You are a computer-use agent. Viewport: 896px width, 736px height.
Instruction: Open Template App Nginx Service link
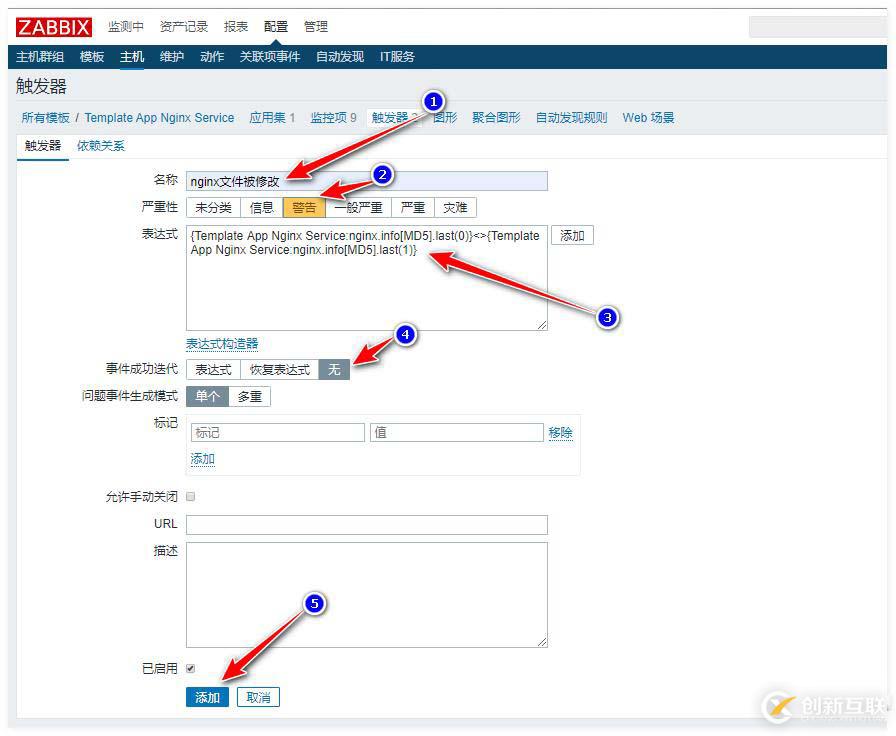coord(159,118)
